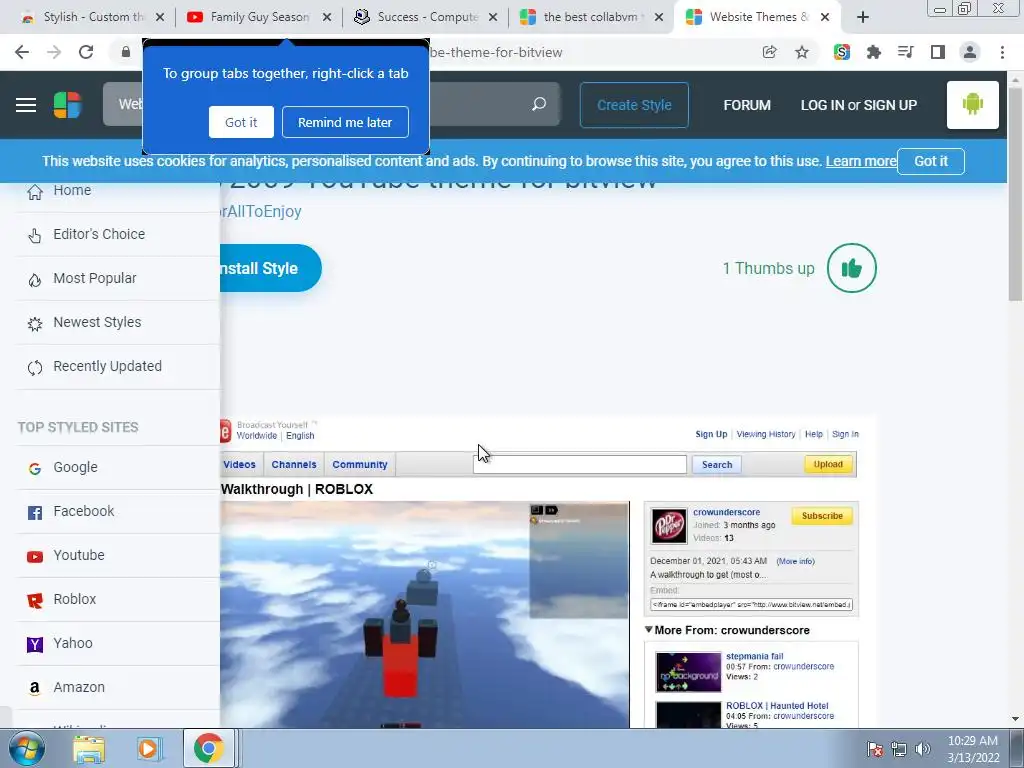Open a new tab with plus button
This screenshot has height=768, width=1024.
(x=863, y=17)
